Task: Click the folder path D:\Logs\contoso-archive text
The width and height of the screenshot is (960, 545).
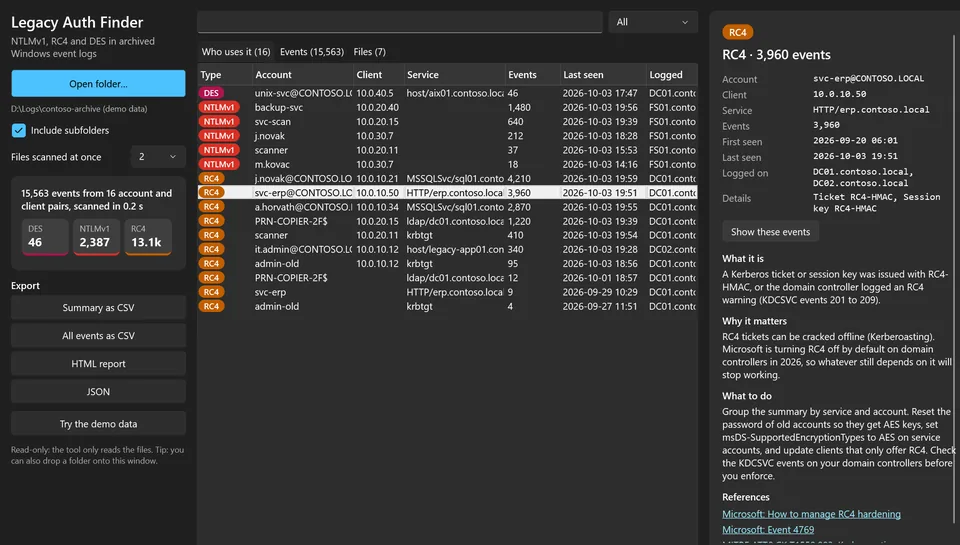Action: coord(79,109)
